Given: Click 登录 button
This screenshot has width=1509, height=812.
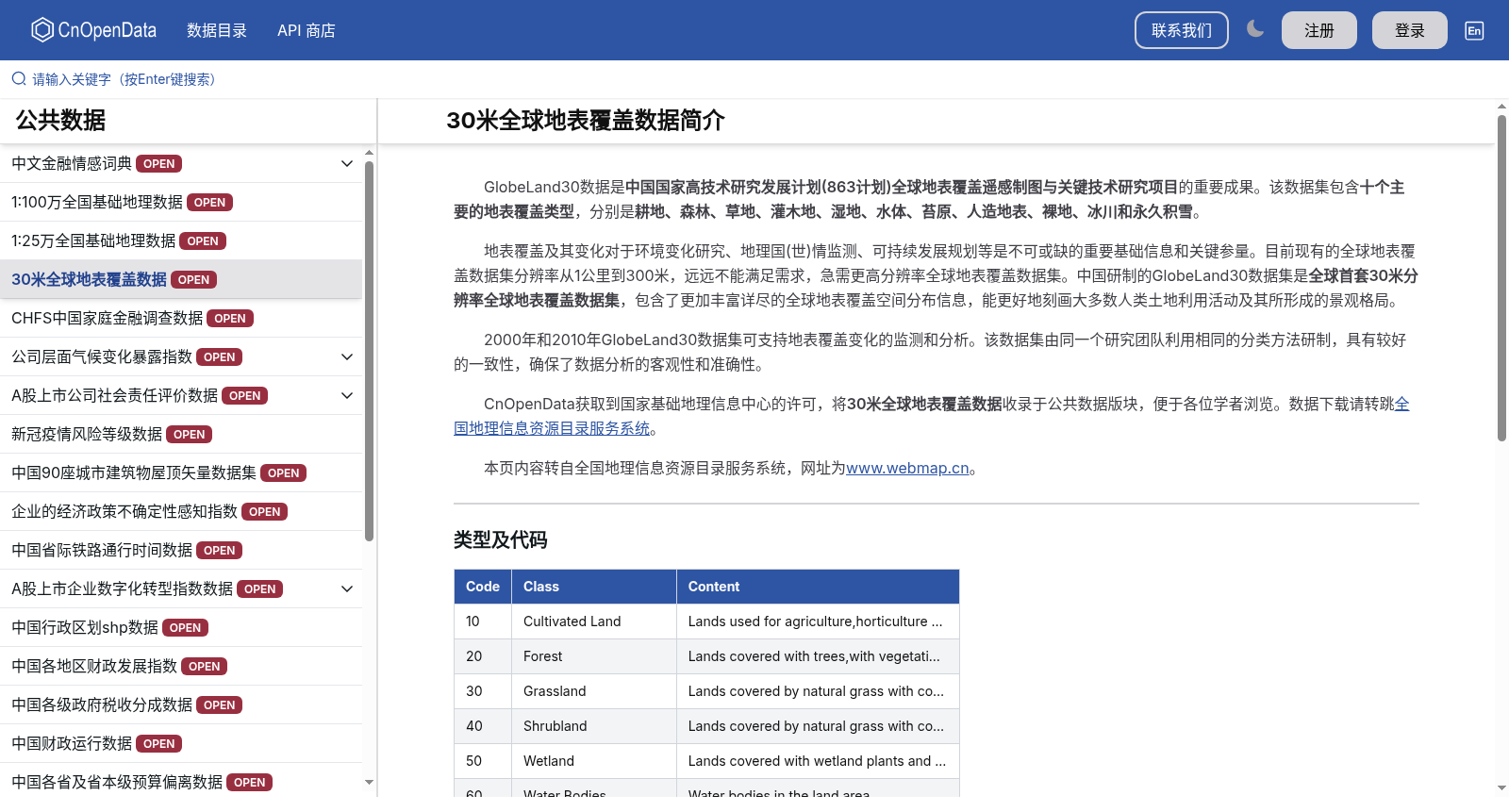Looking at the screenshot, I should pos(1410,30).
